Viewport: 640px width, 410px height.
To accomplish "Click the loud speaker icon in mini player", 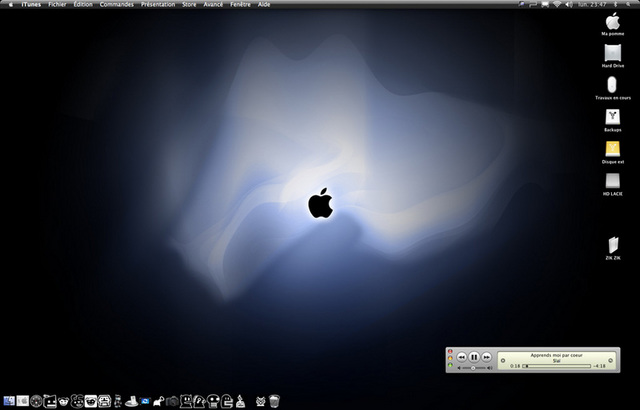I will click(x=490, y=368).
